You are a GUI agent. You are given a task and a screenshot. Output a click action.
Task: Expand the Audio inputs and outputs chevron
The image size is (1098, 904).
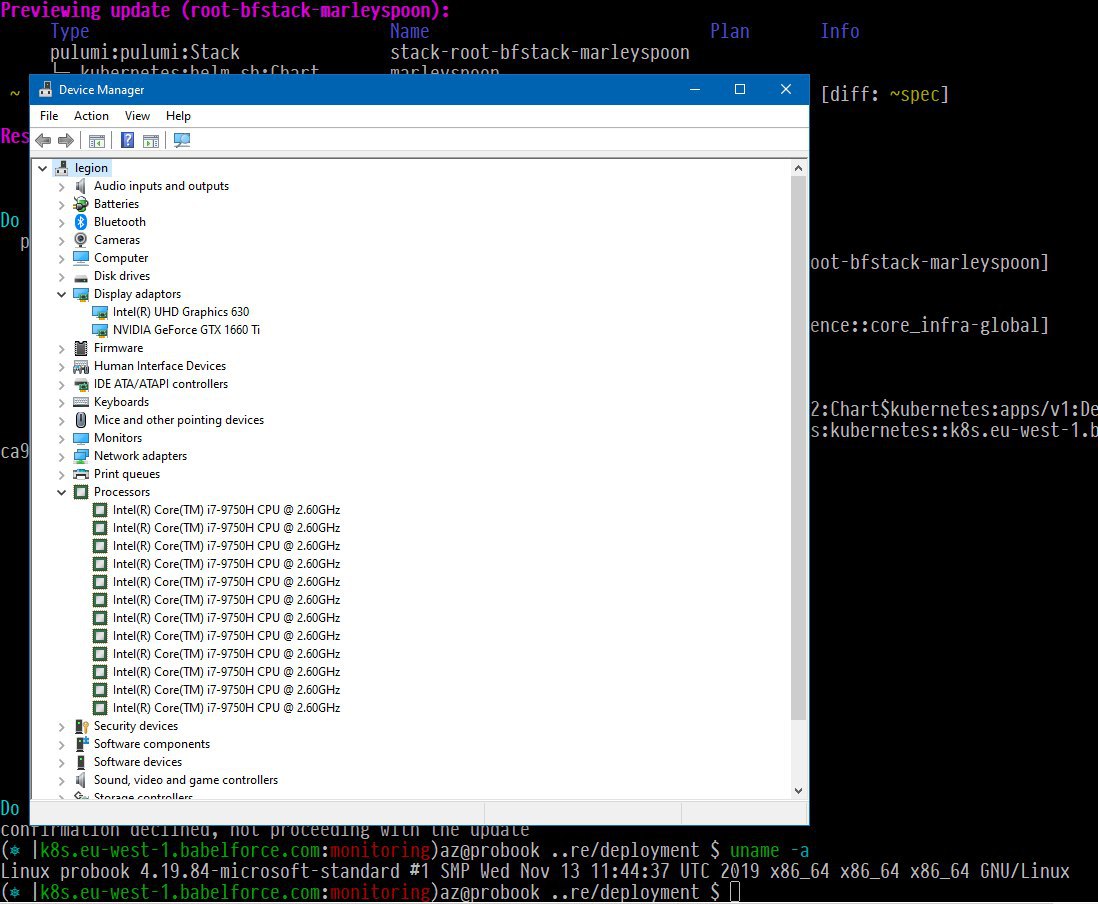[x=62, y=186]
